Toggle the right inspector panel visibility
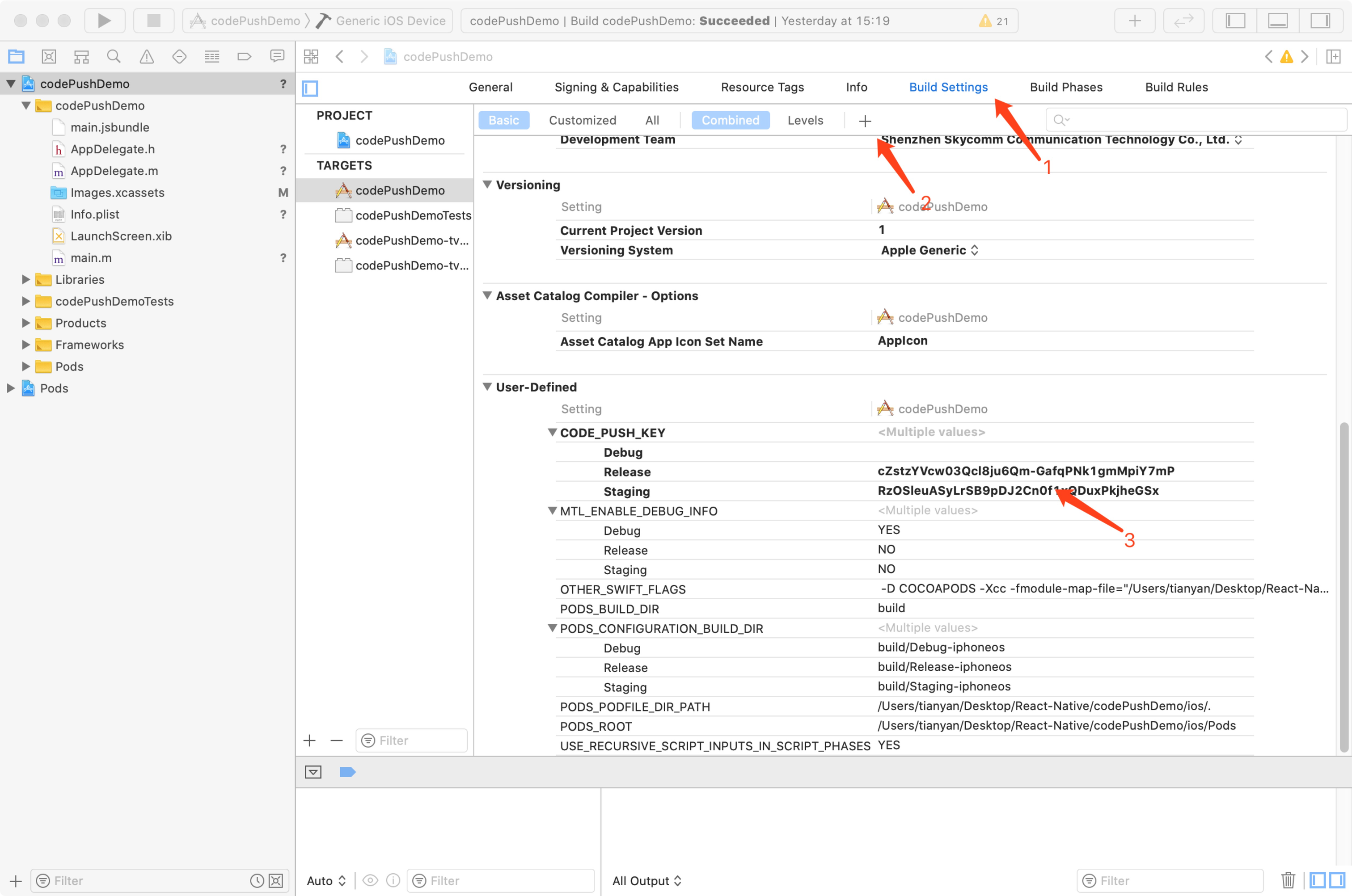 coord(1320,21)
